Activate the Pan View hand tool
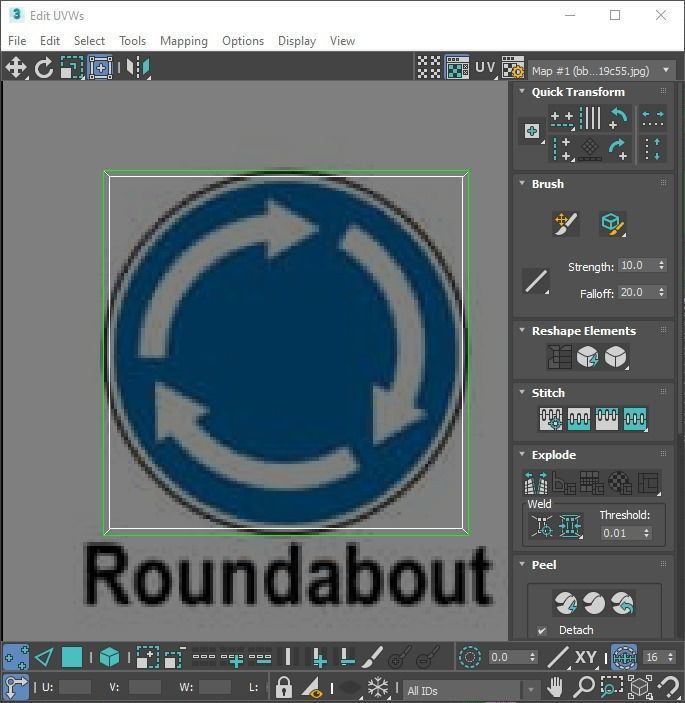The width and height of the screenshot is (685, 703). (x=555, y=686)
